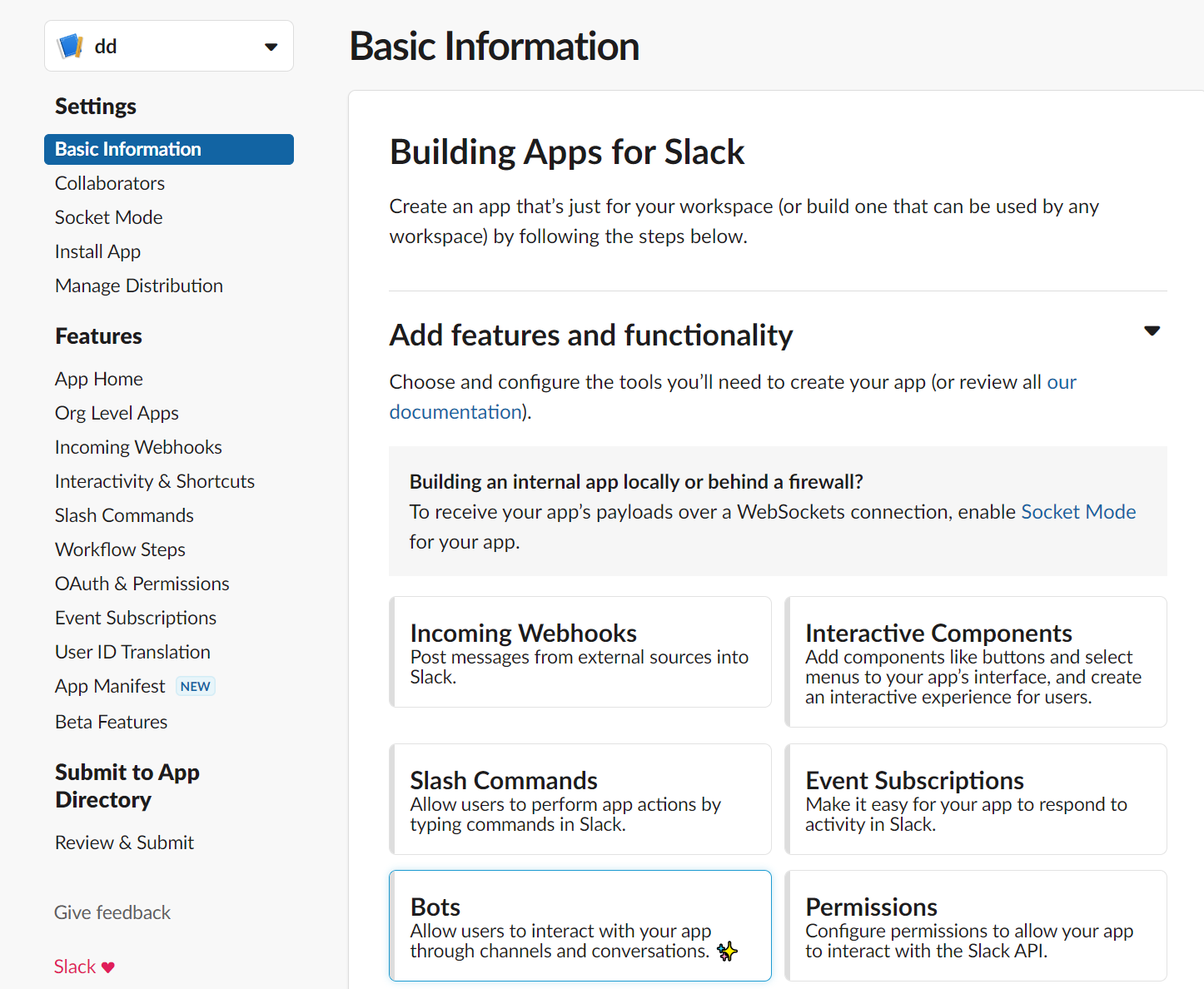Open the Interactive Components feature card
Screen dimensions: 1204x989
[x=976, y=662]
